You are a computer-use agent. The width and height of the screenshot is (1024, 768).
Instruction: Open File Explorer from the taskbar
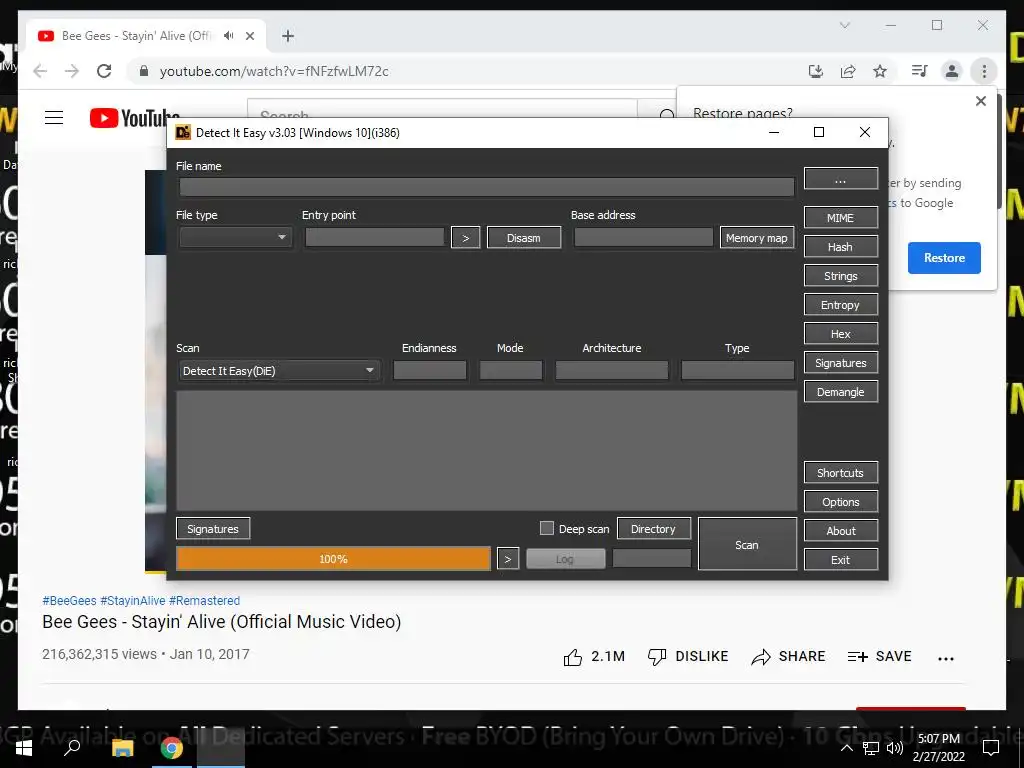click(122, 748)
